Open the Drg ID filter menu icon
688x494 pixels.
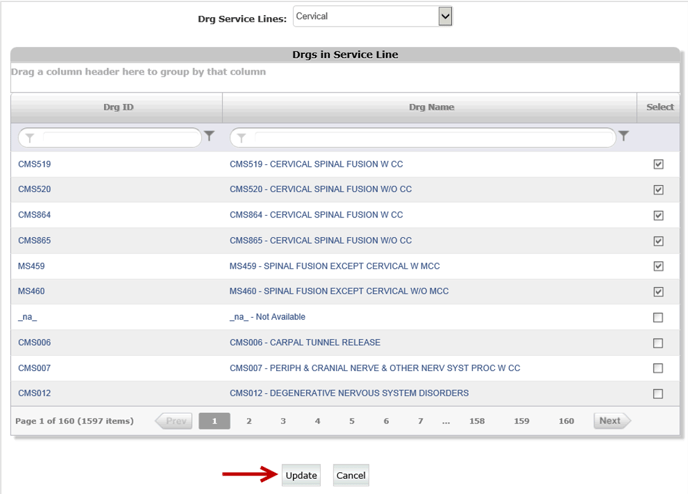pyautogui.click(x=209, y=136)
